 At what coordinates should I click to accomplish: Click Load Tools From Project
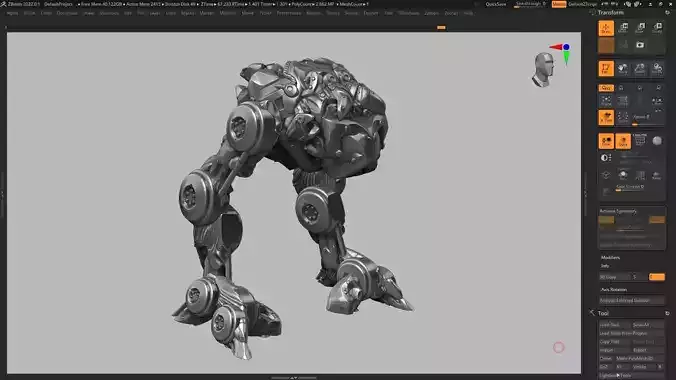coord(632,333)
